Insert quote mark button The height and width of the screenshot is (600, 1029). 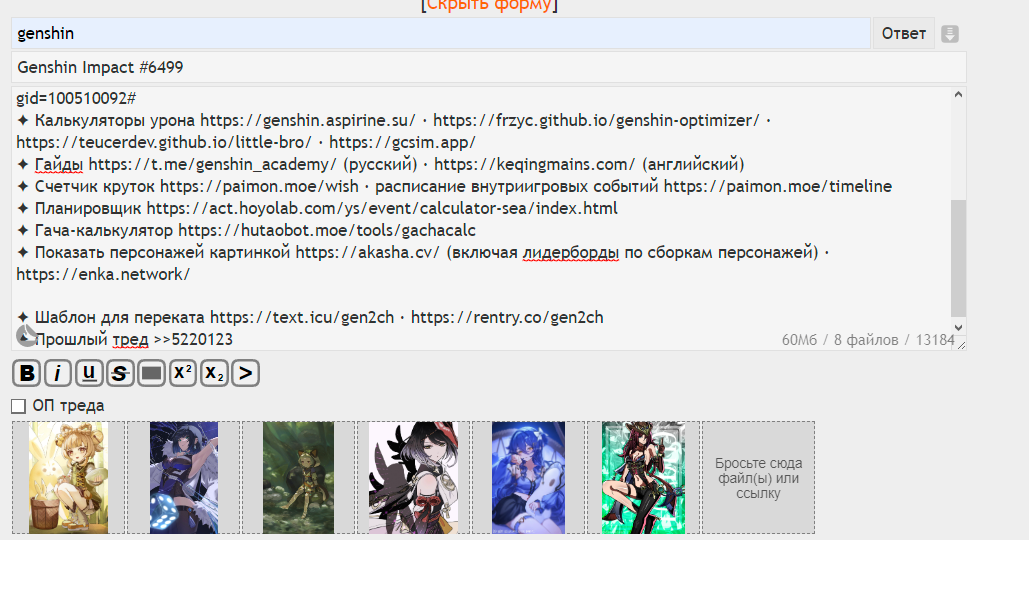pyautogui.click(x=245, y=373)
